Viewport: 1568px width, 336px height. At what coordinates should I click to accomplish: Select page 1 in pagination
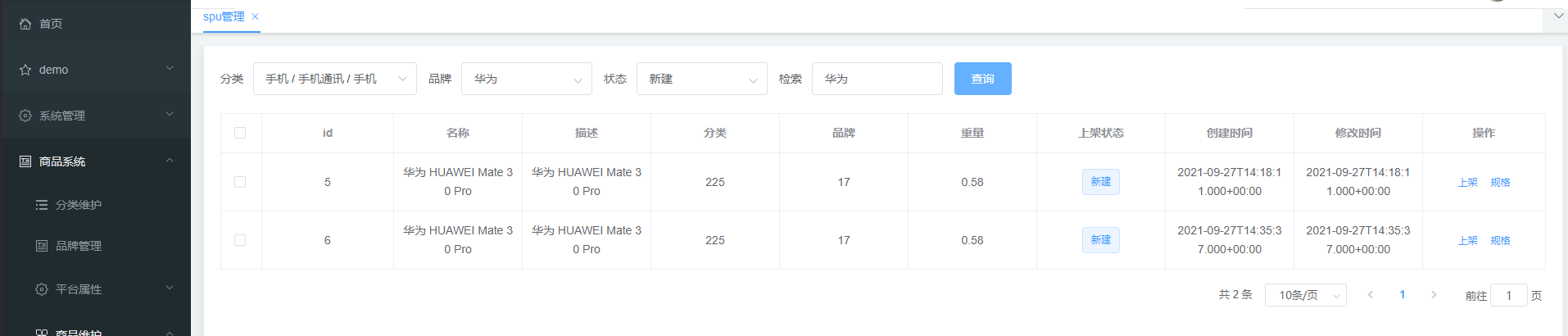point(1403,294)
